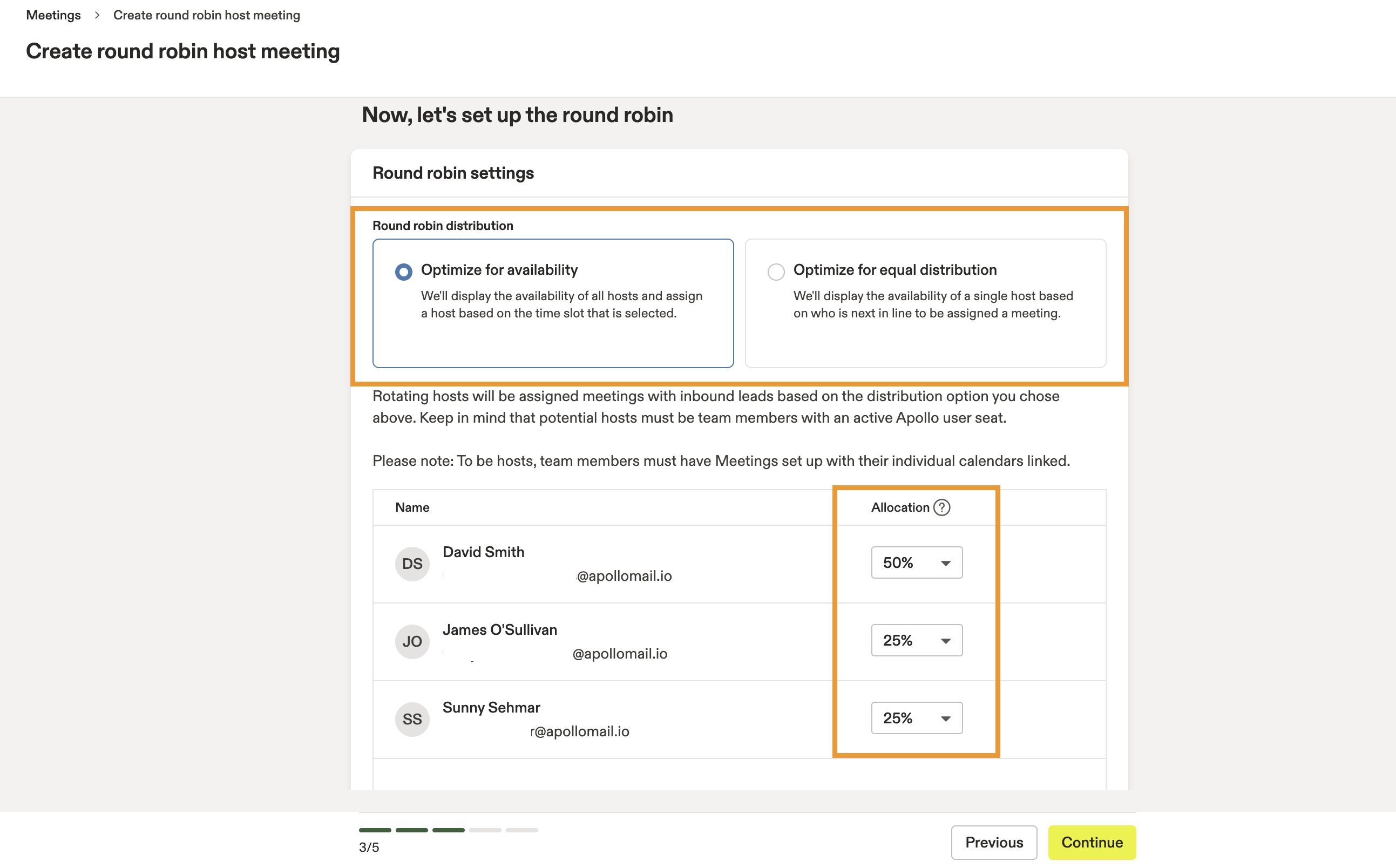The height and width of the screenshot is (868, 1396).
Task: Click Sunny Sehmar's SS avatar
Action: pos(411,718)
